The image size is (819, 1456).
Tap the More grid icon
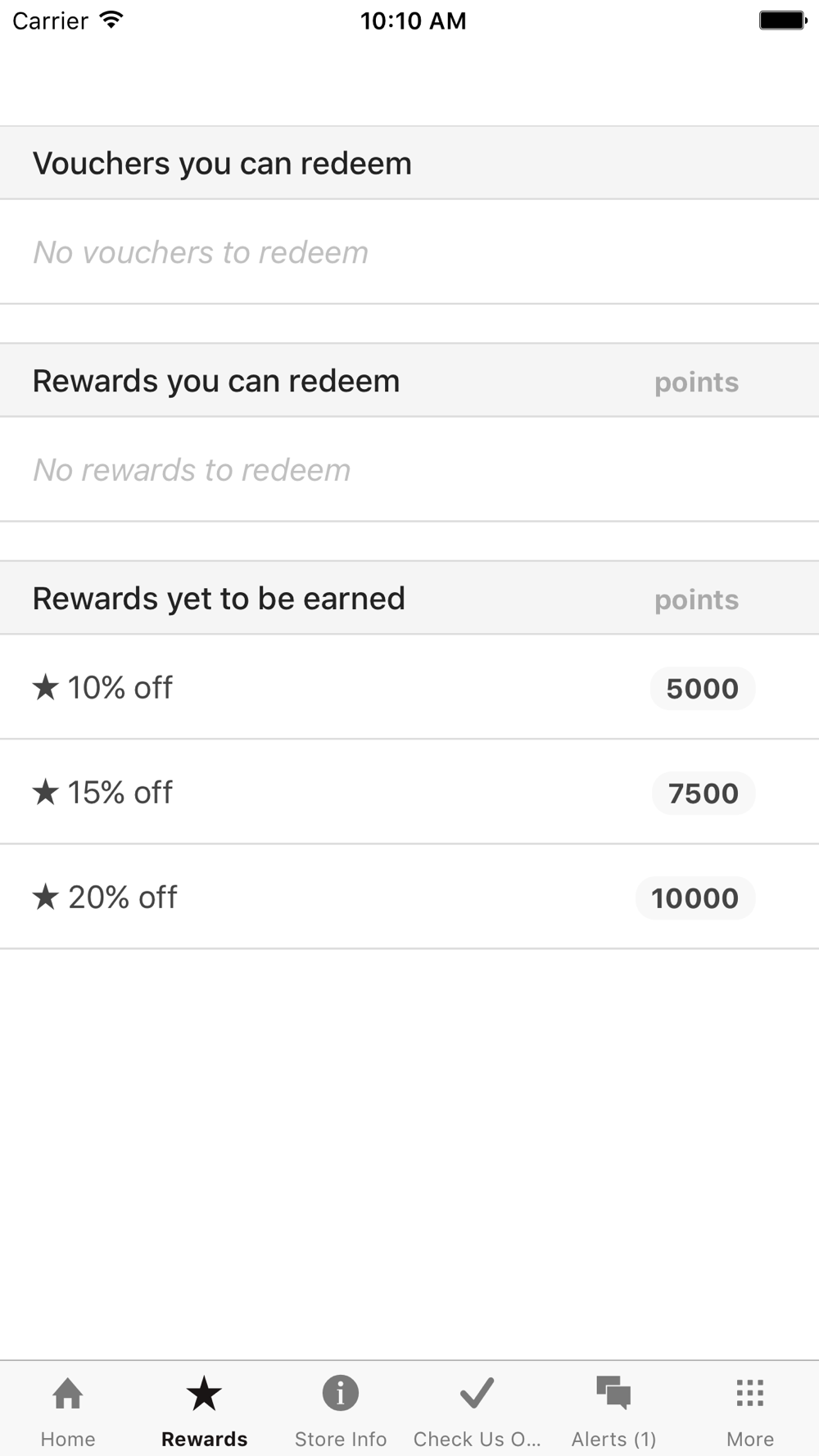pos(750,1393)
